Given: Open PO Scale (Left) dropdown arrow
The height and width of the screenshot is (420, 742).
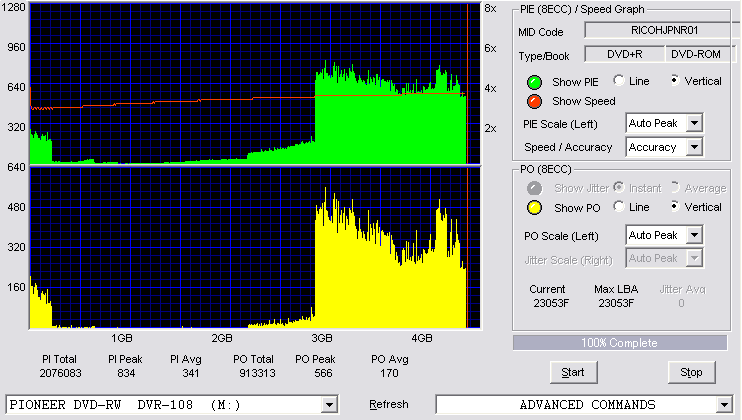Looking at the screenshot, I should [694, 235].
